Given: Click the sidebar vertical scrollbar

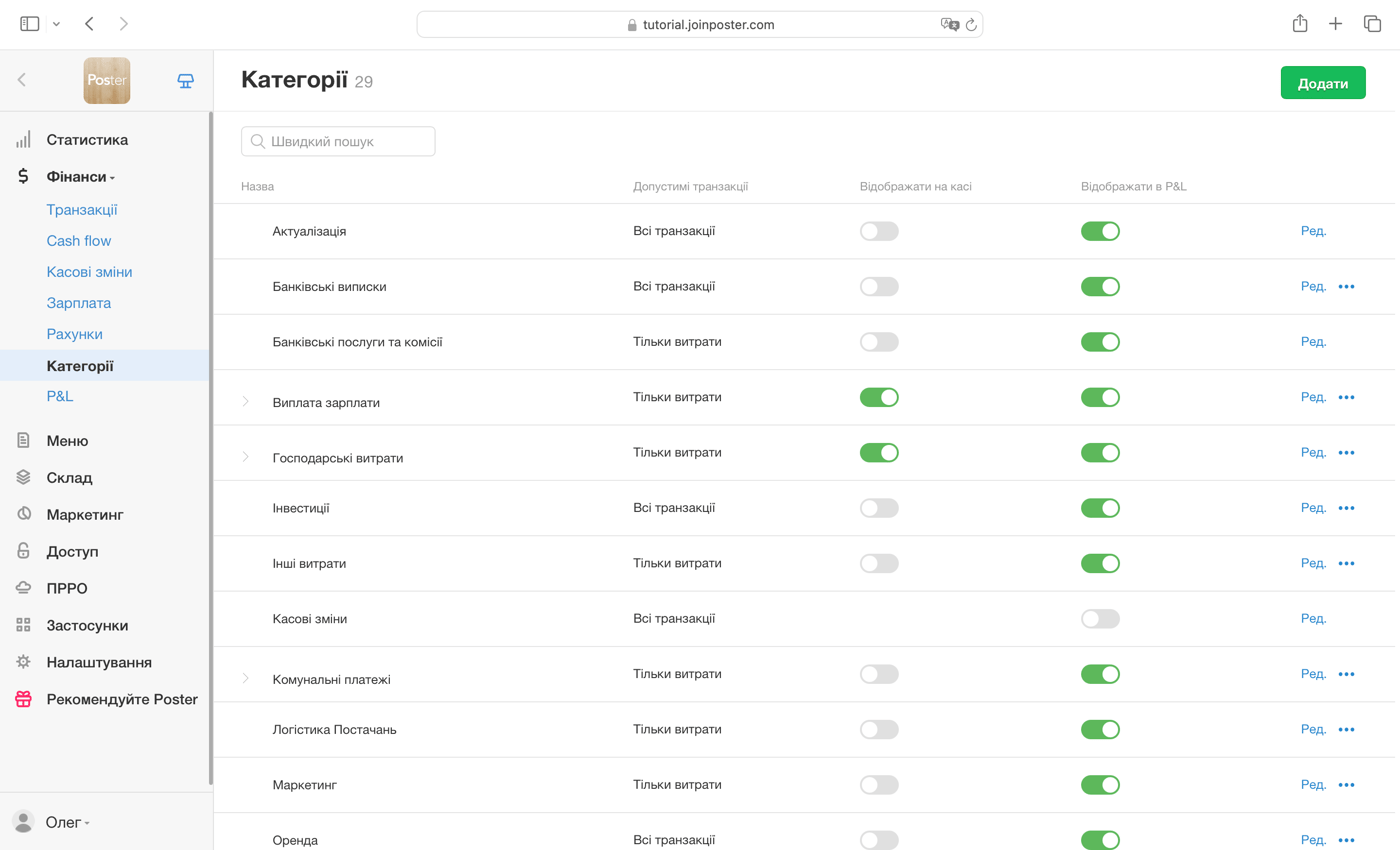Looking at the screenshot, I should pyautogui.click(x=210, y=448).
